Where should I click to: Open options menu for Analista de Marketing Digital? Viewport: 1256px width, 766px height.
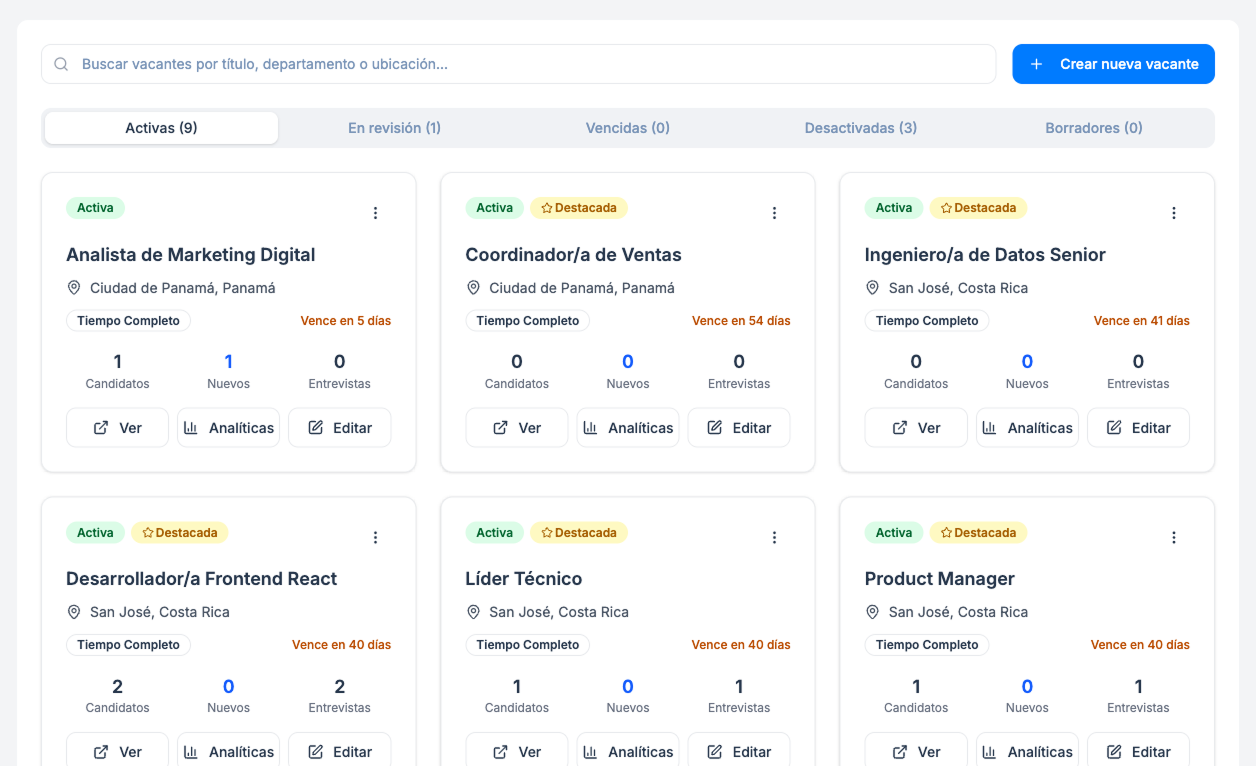pyautogui.click(x=375, y=213)
